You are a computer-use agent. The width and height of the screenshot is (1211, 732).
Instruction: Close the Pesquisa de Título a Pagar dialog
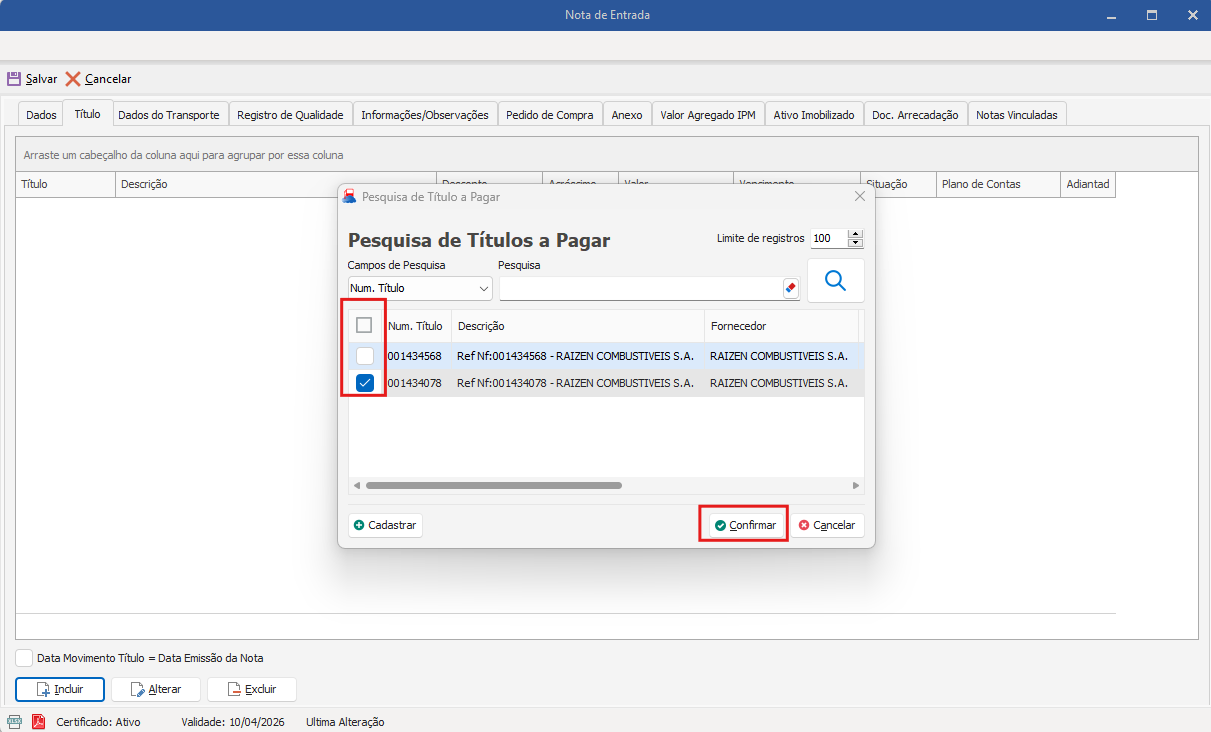(859, 197)
